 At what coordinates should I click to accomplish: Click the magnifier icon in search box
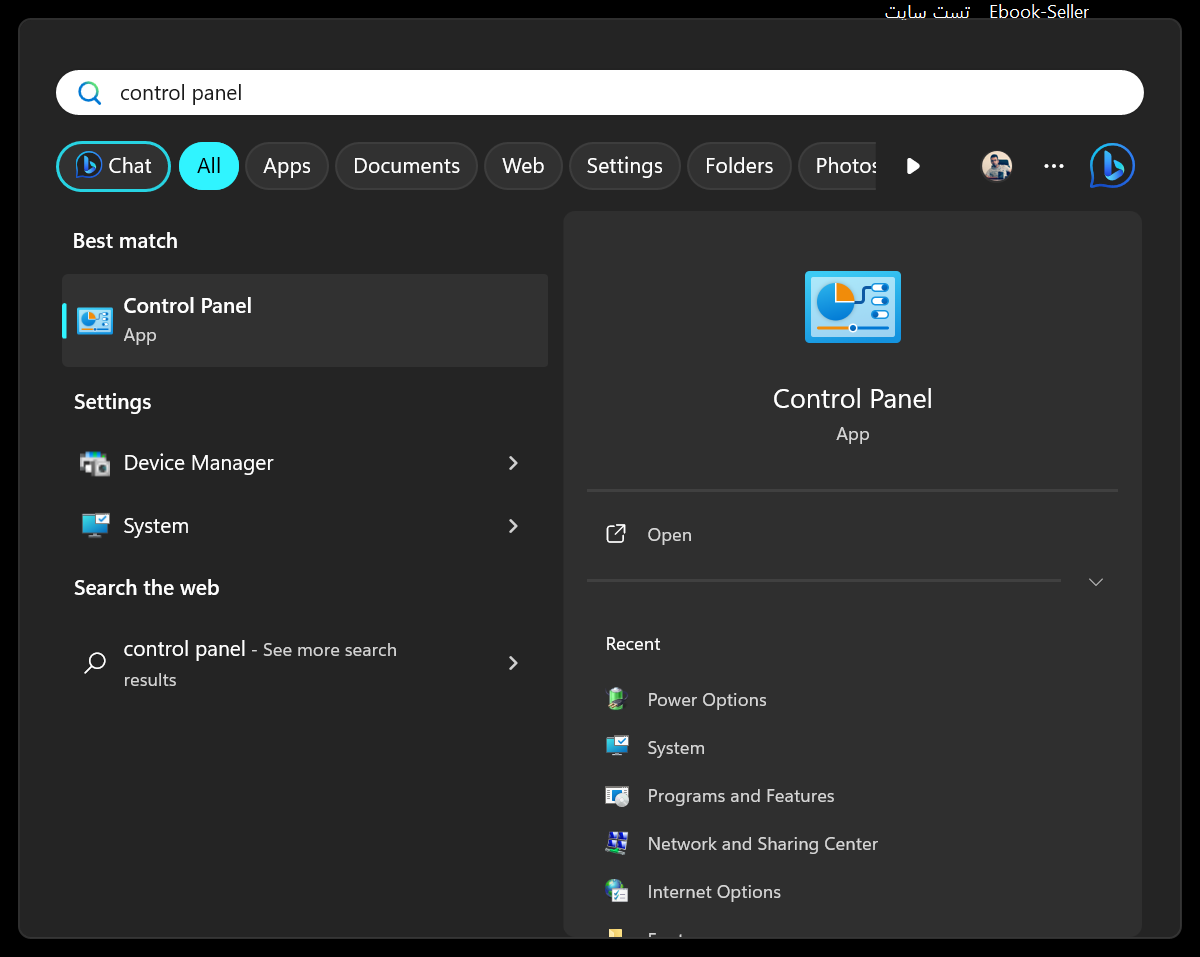click(x=90, y=93)
